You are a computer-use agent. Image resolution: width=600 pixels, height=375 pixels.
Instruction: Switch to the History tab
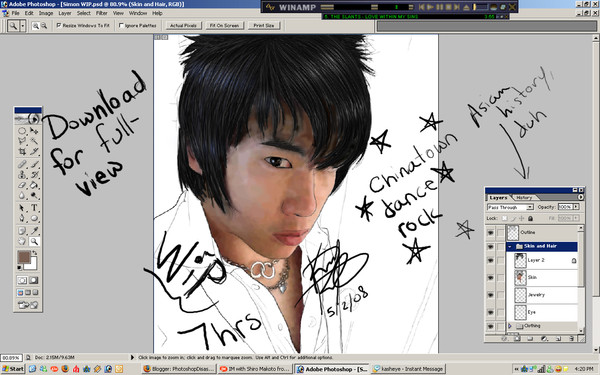pos(524,197)
